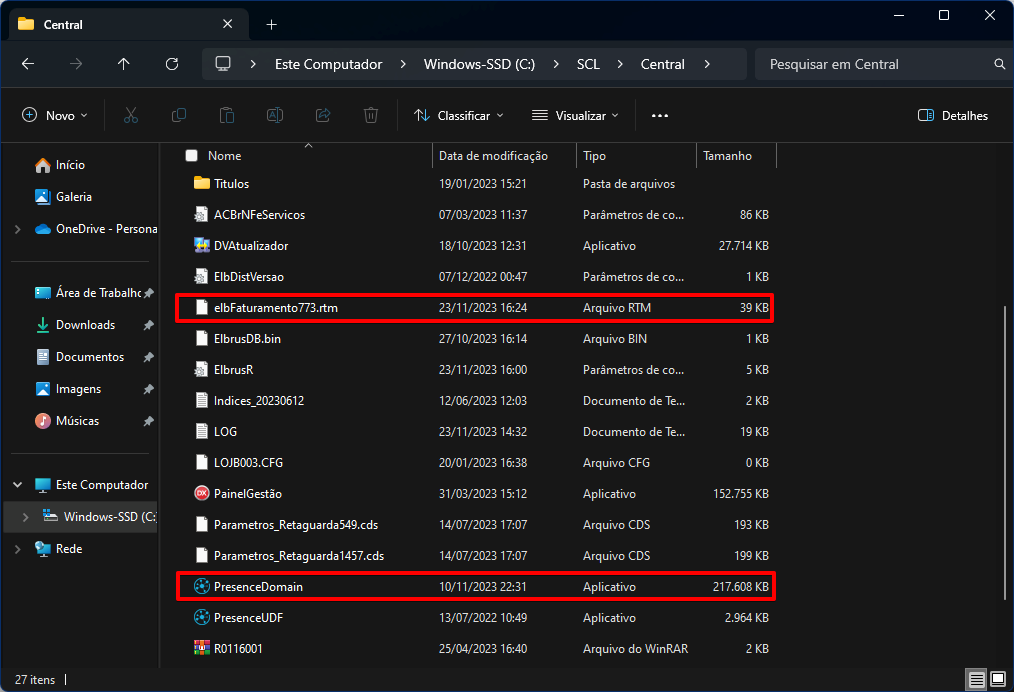Click the search magnifier icon
This screenshot has height=692, width=1014.
[999, 64]
